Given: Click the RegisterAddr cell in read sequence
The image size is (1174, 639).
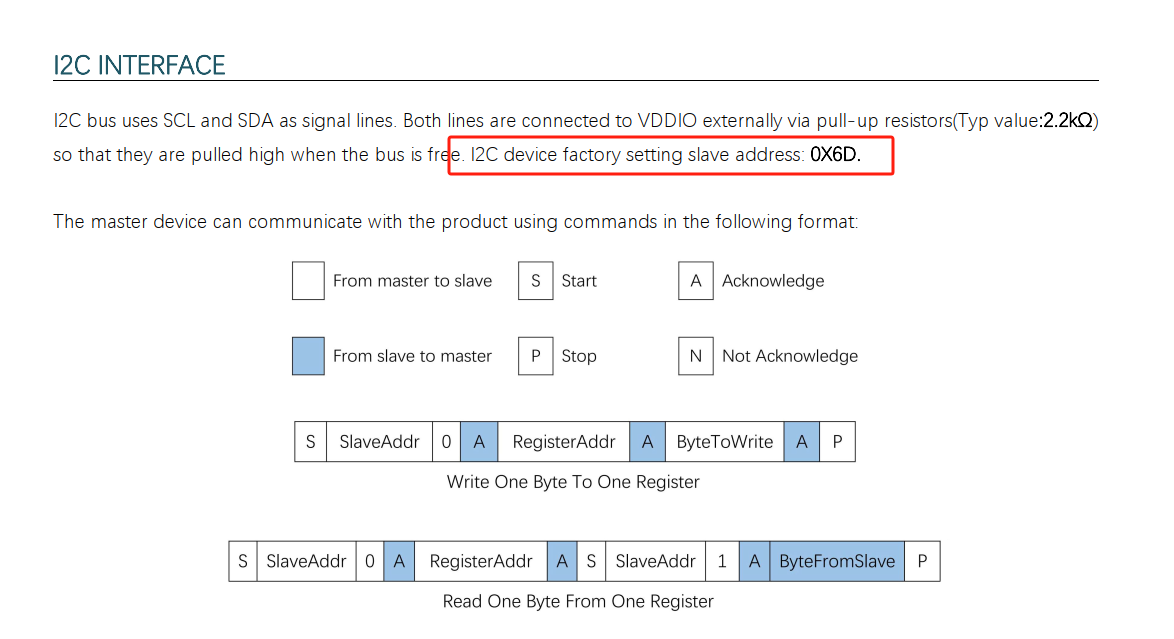Looking at the screenshot, I should [x=481, y=561].
